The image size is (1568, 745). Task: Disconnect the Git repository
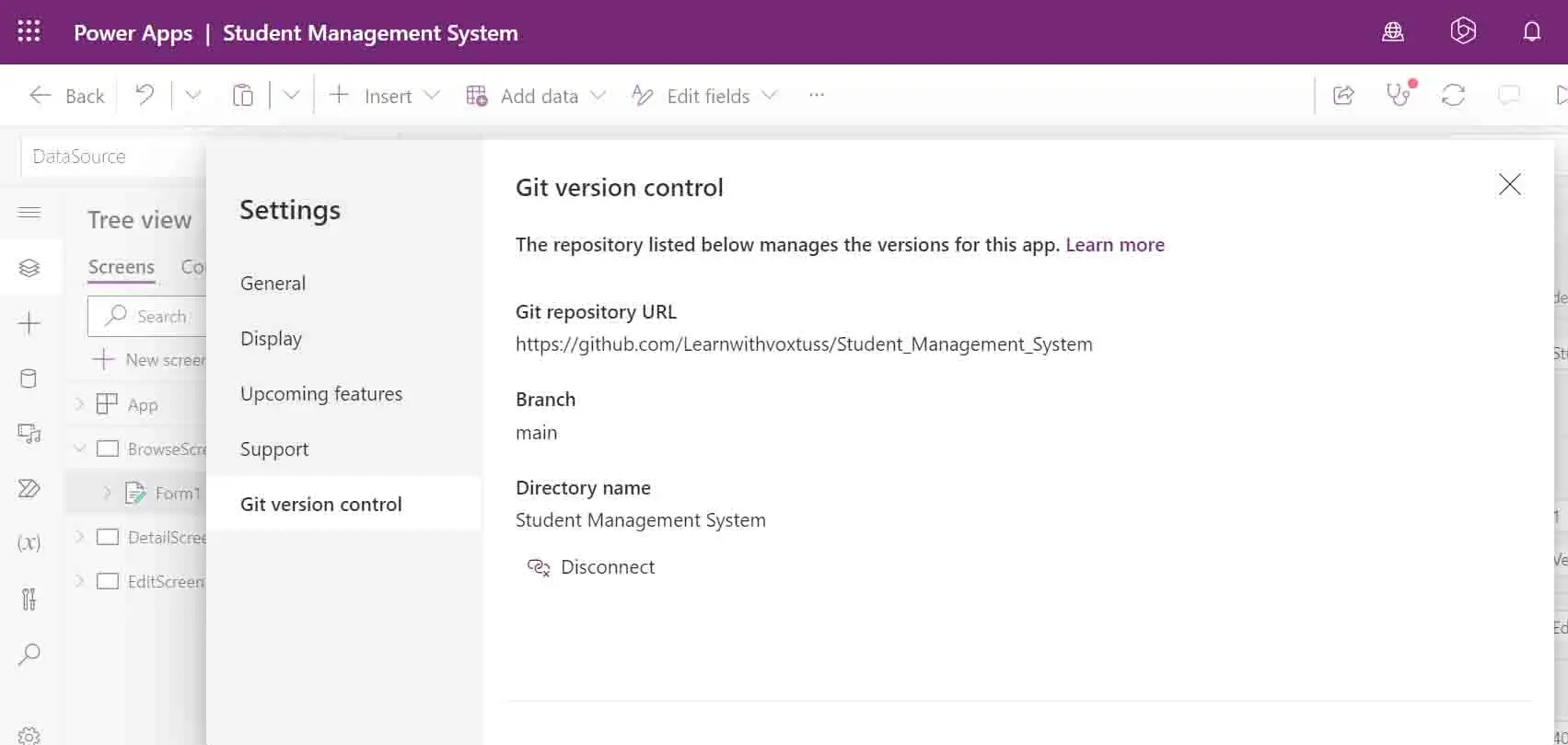click(x=590, y=567)
